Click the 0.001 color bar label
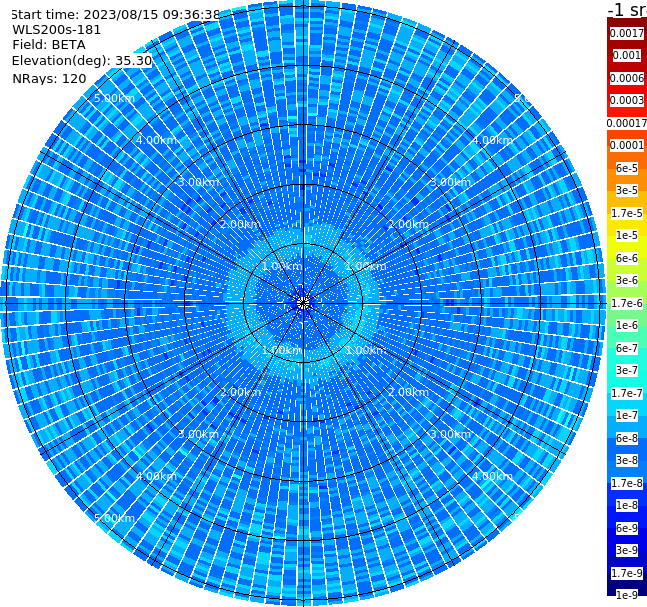Screen dimensions: 647x607 pyautogui.click(x=627, y=56)
